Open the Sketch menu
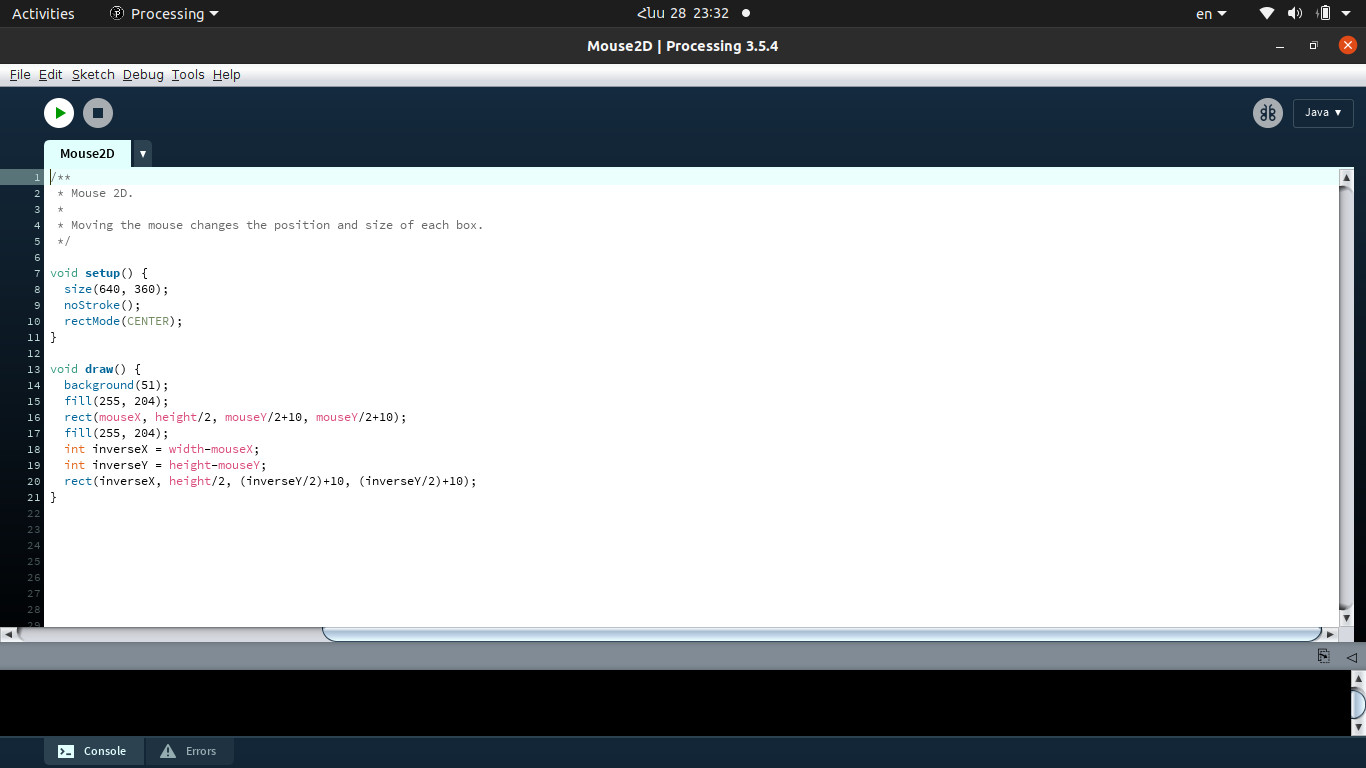 [93, 75]
